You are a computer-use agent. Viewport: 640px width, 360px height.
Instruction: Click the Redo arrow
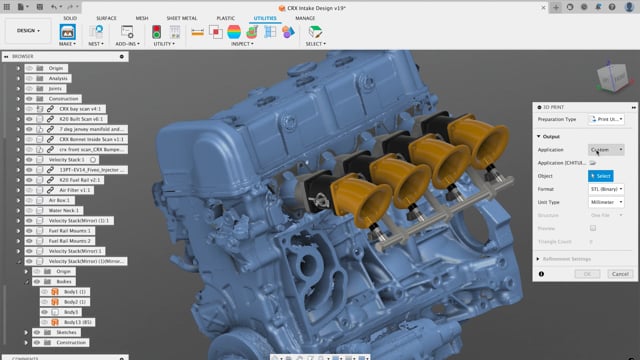pyautogui.click(x=71, y=7)
